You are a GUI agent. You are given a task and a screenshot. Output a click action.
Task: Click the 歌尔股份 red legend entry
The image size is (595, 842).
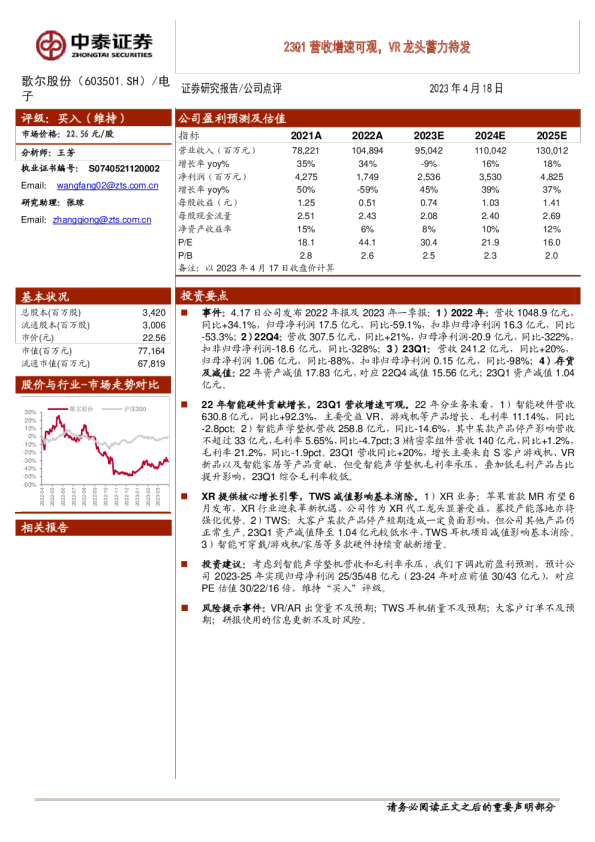[71, 409]
